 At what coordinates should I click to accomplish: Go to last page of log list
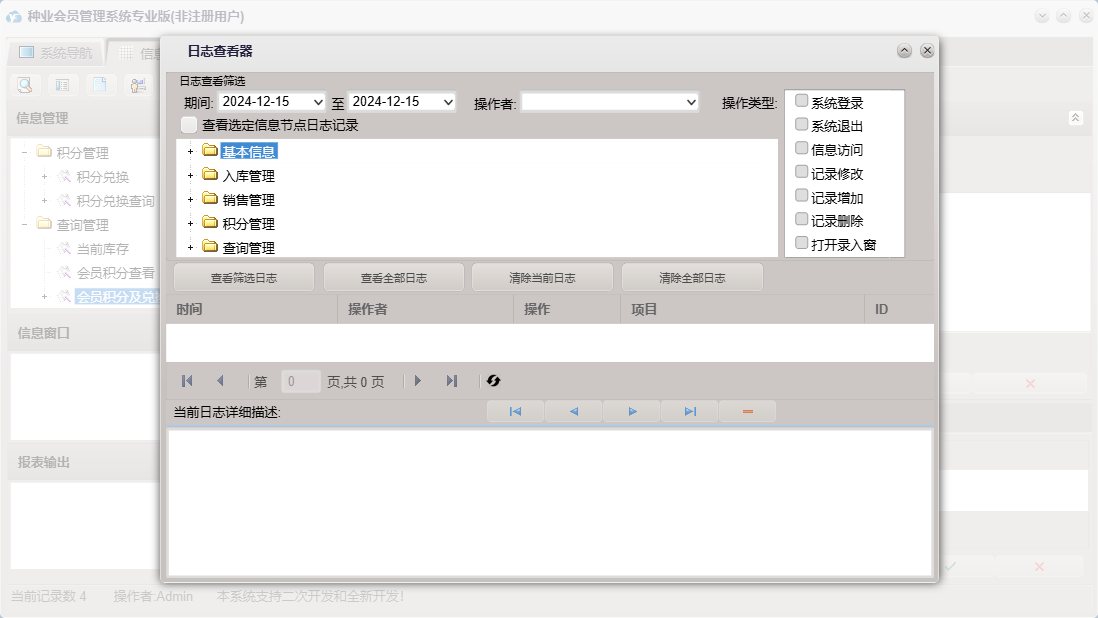tap(452, 381)
